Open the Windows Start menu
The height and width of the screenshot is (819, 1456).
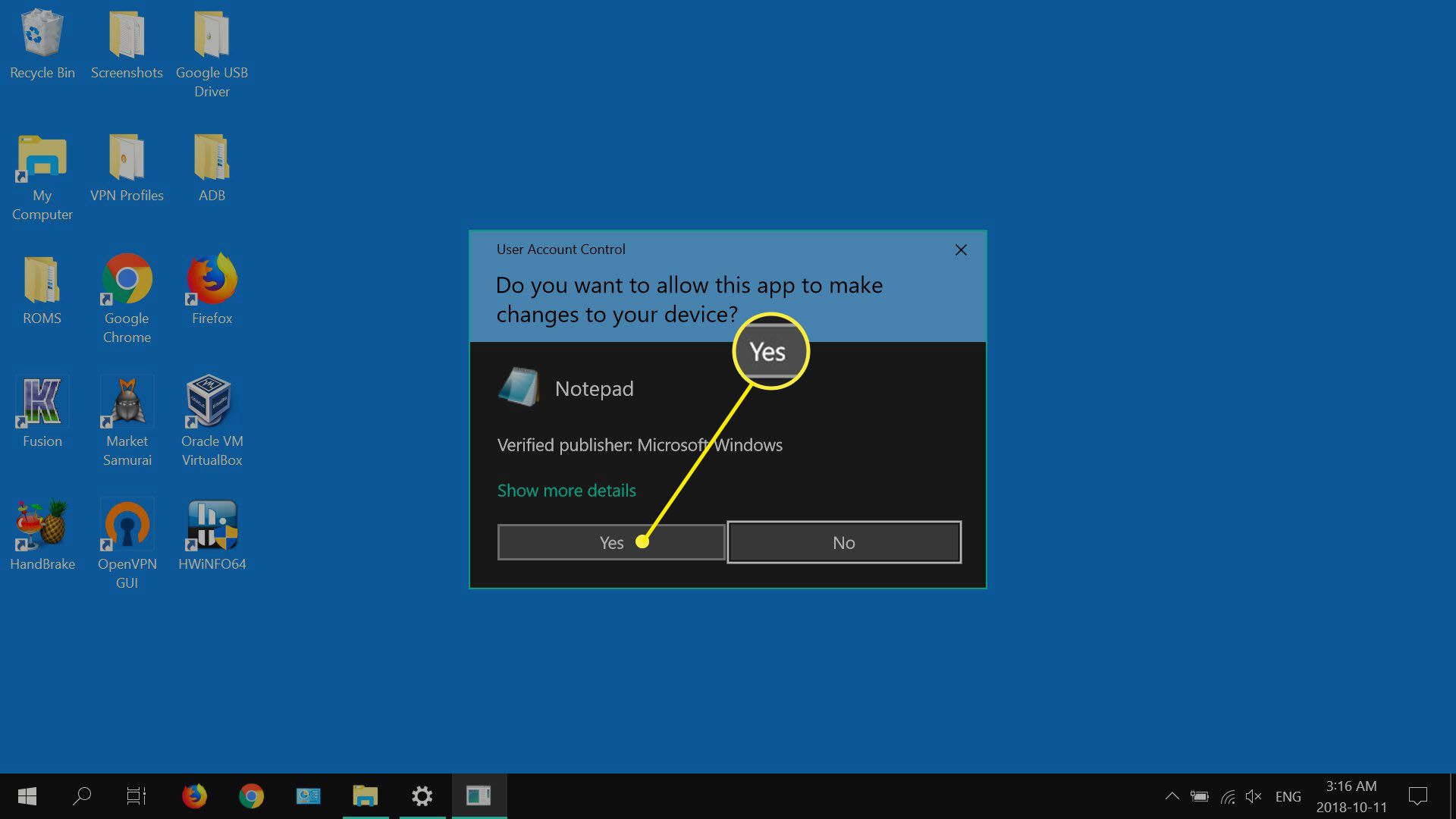27,796
